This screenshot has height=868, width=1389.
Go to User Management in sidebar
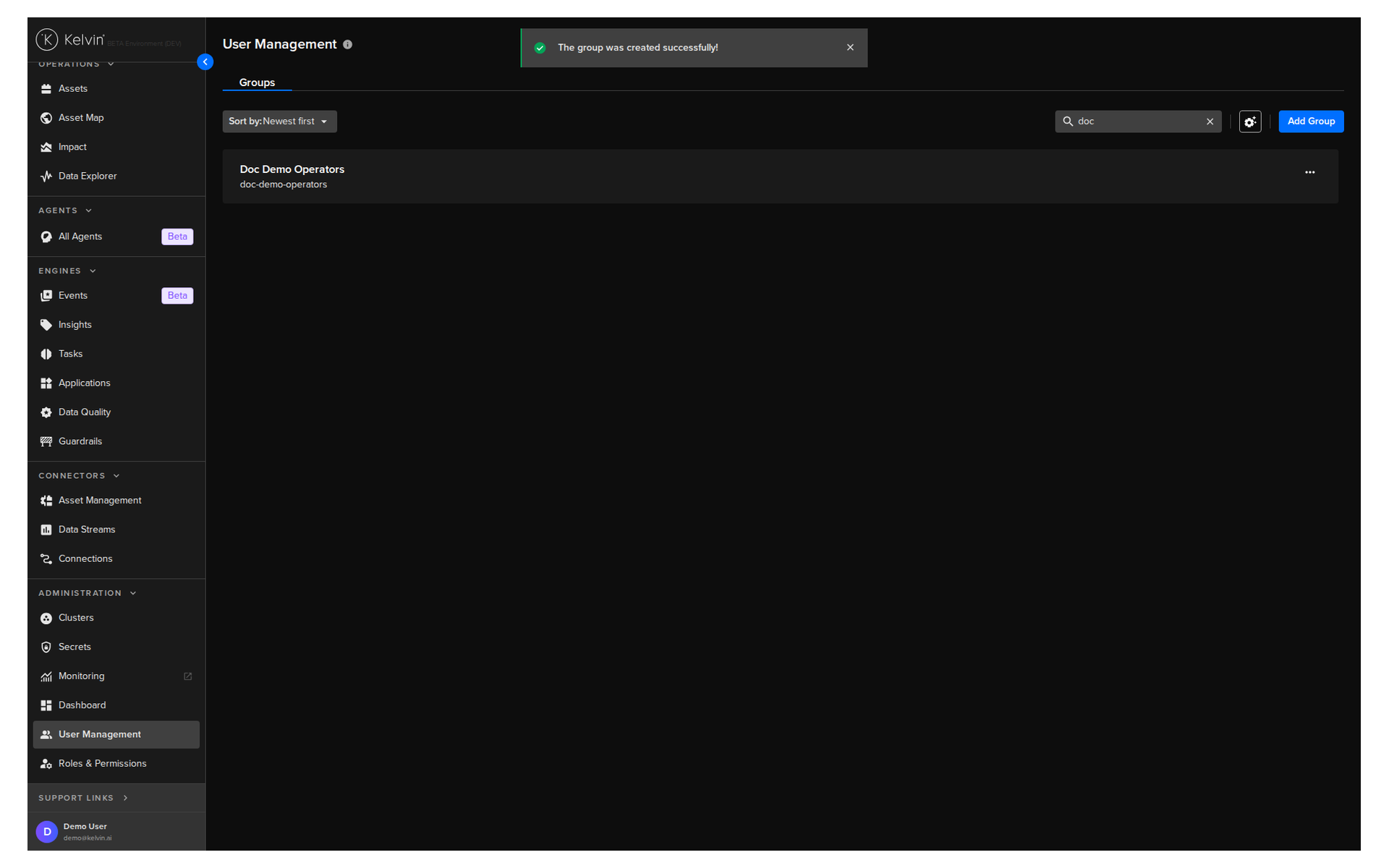coord(116,734)
